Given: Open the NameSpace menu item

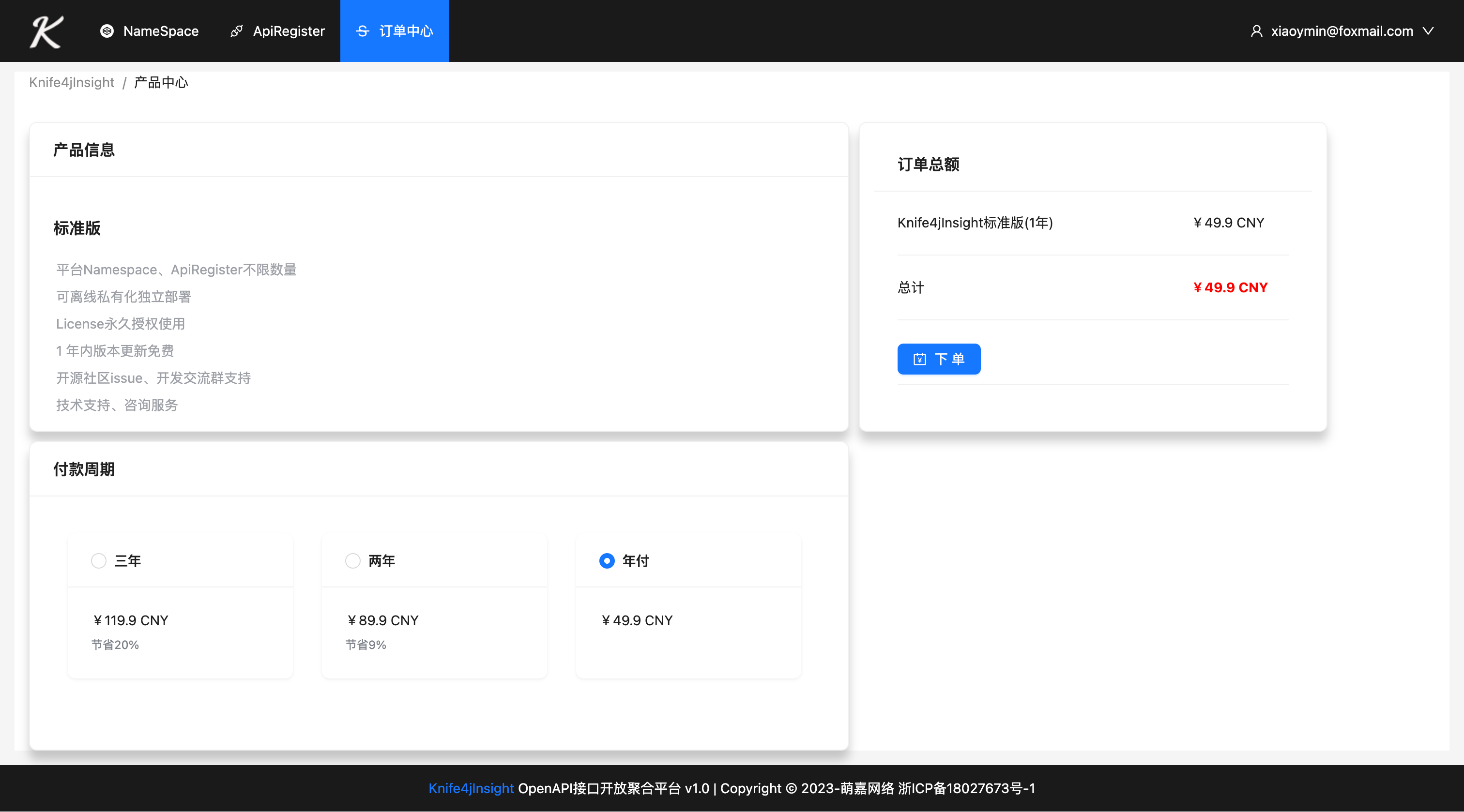Looking at the screenshot, I should 150,31.
